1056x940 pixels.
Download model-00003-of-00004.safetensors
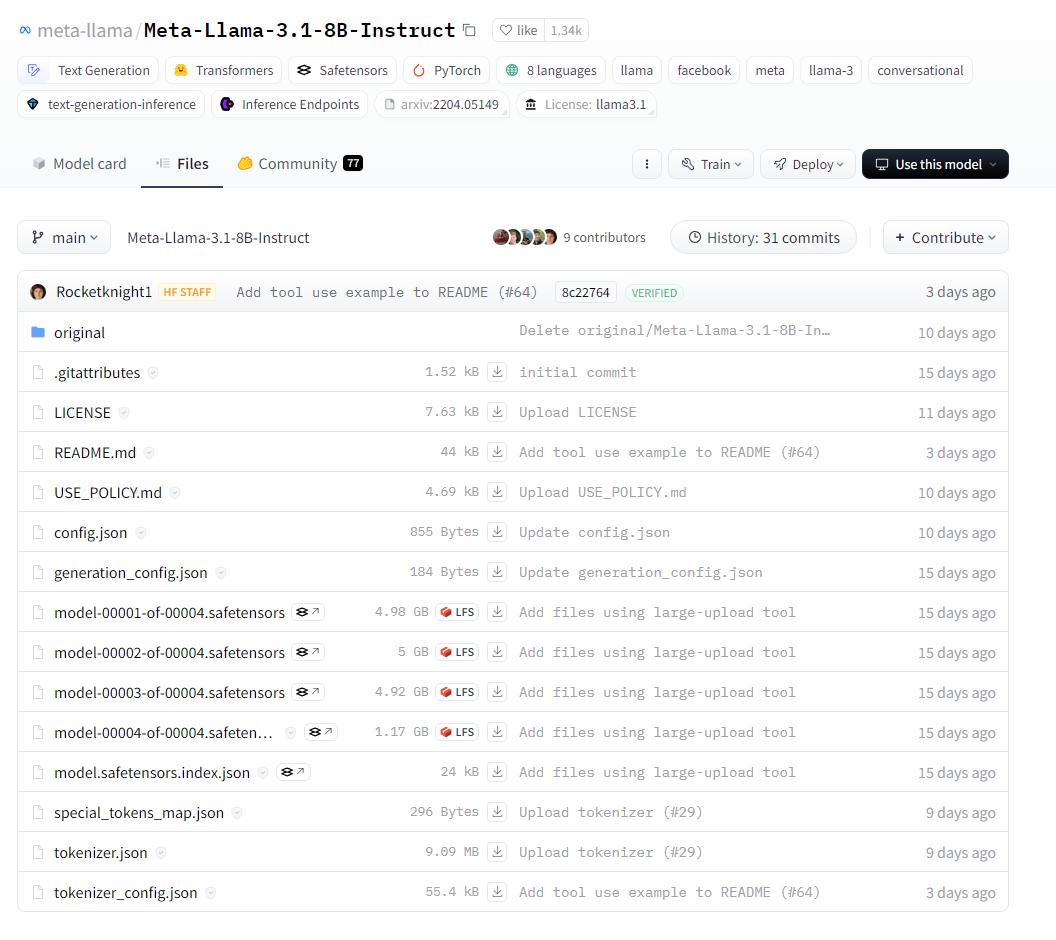coord(497,692)
